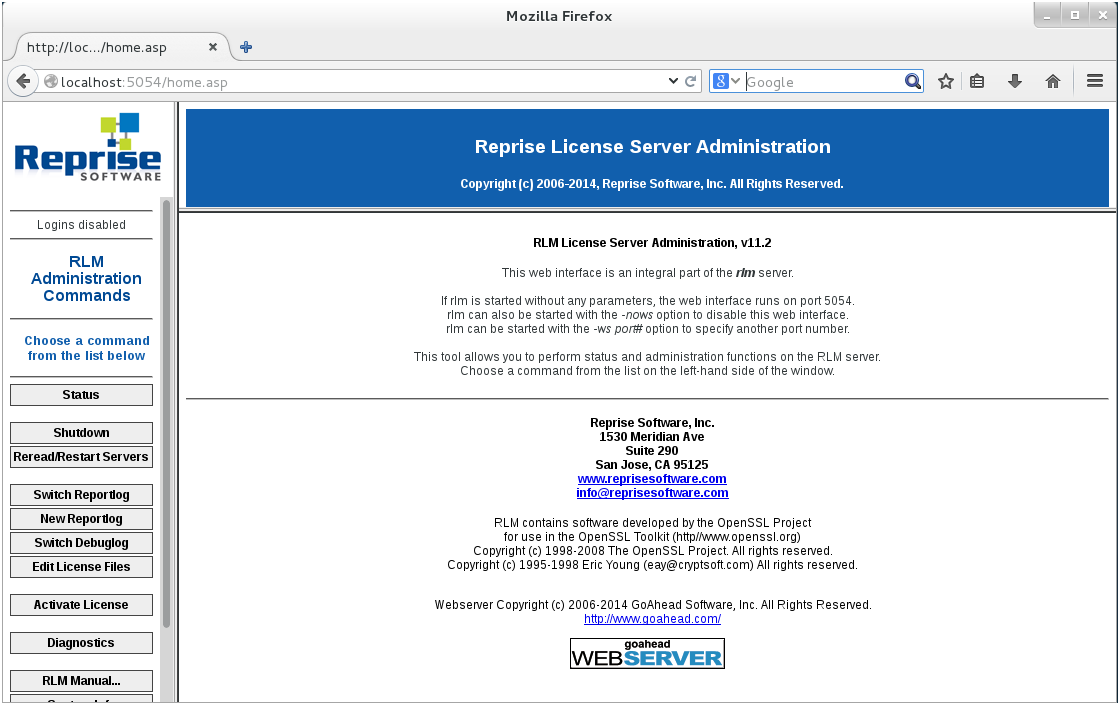Image resolution: width=1120 pixels, height=705 pixels.
Task: Click Switch Reportlog button
Action: (x=81, y=495)
